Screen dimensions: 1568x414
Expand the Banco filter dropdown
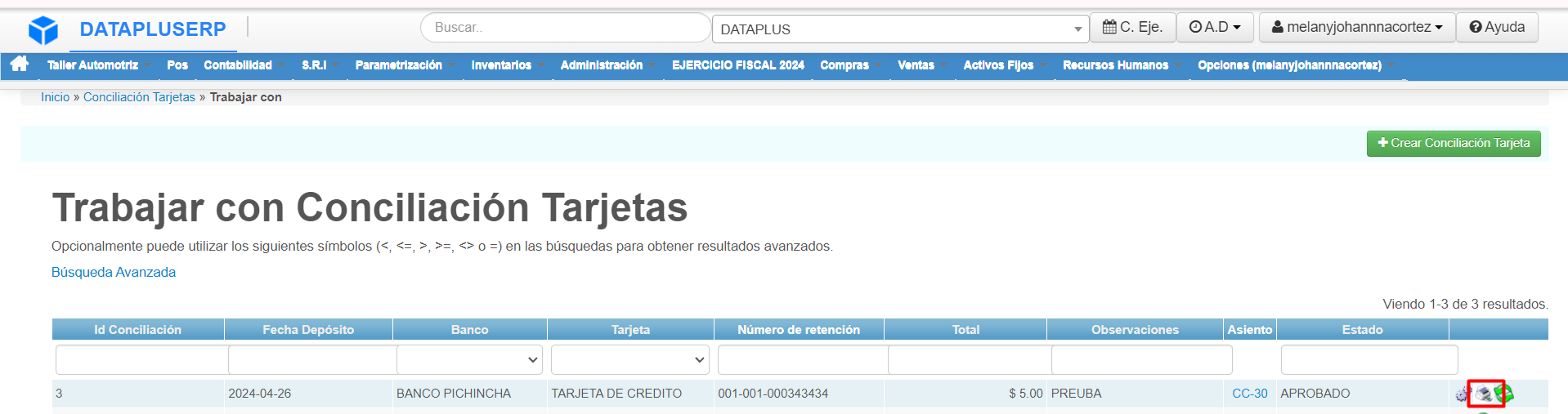coord(469,359)
